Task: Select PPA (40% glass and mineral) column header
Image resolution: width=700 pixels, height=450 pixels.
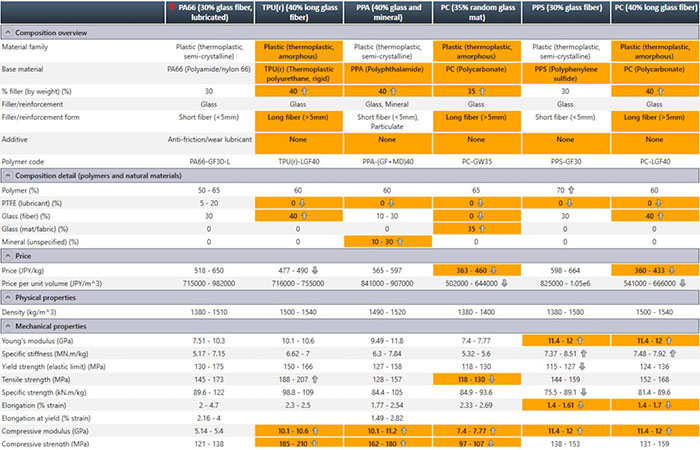Action: pyautogui.click(x=388, y=12)
